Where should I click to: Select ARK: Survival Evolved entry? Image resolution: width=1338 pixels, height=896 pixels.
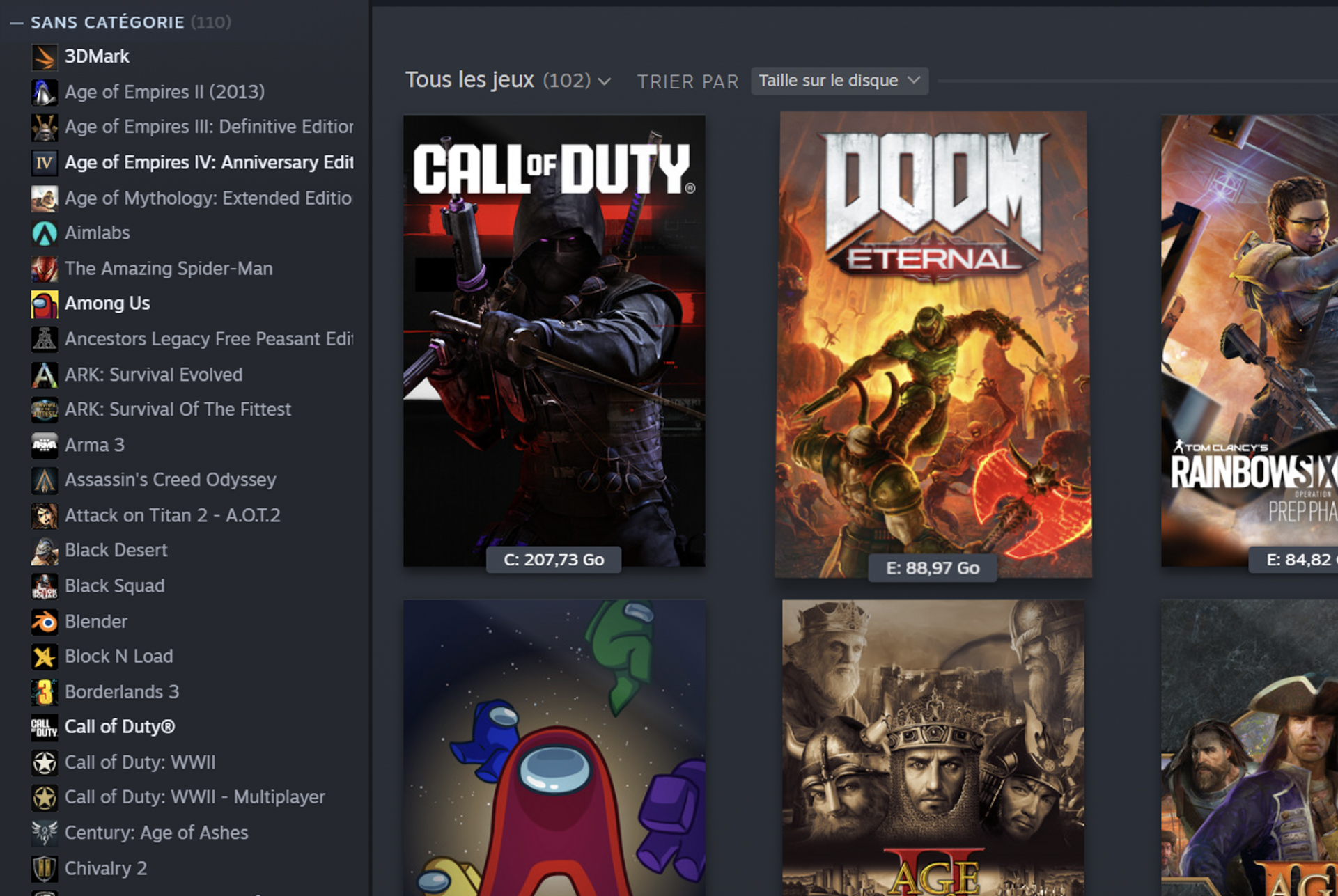pyautogui.click(x=154, y=375)
